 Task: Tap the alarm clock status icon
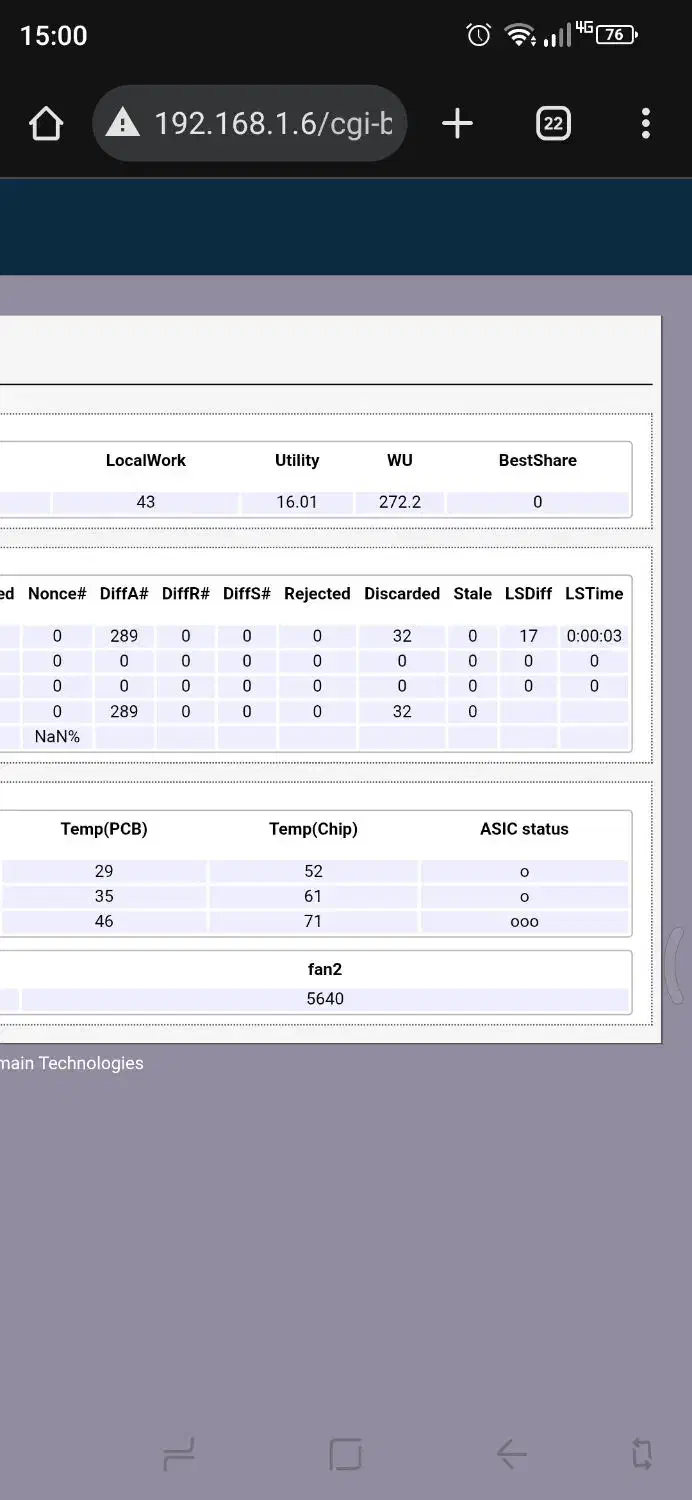479,35
